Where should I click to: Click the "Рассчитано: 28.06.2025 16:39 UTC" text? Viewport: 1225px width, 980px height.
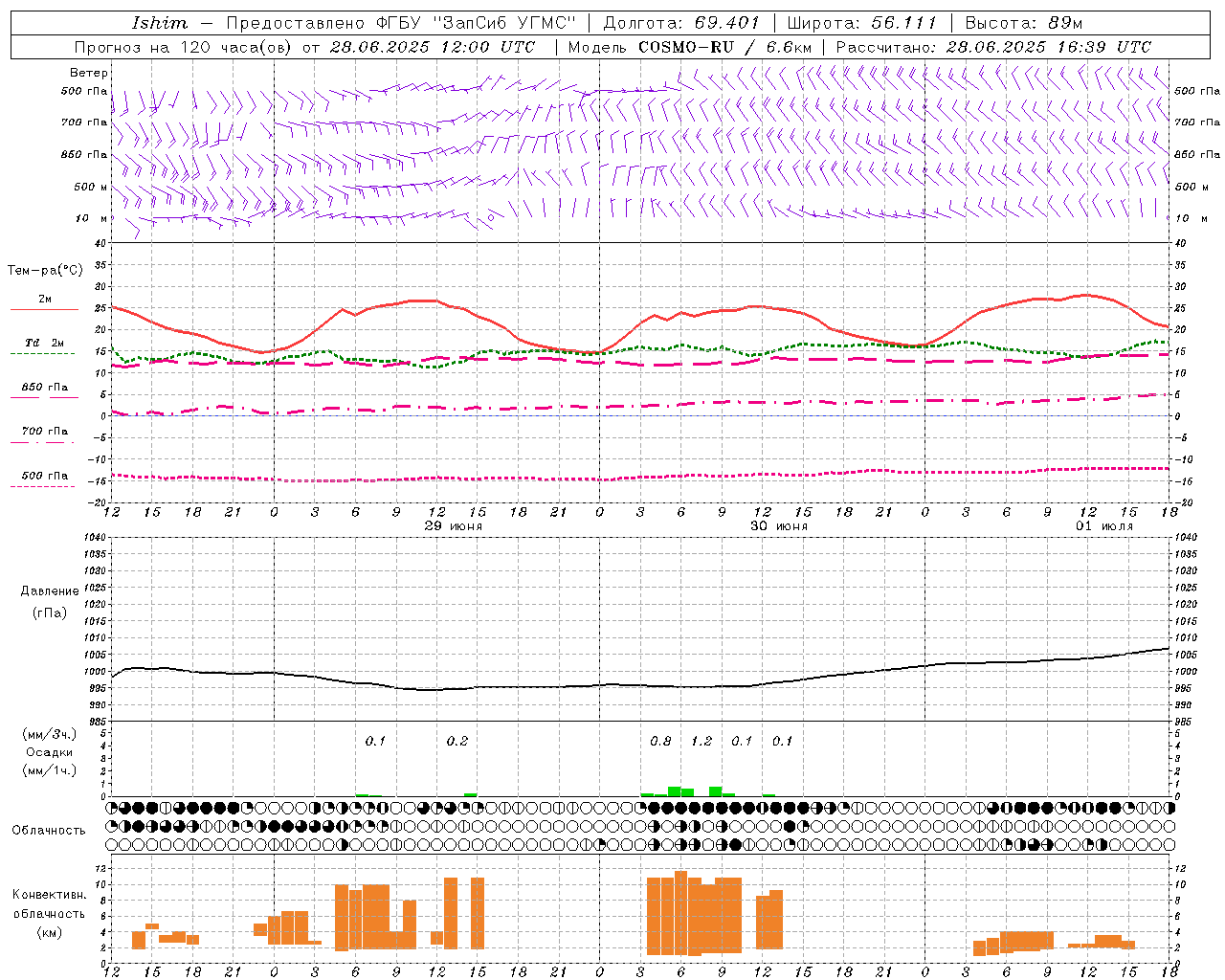[x=993, y=47]
